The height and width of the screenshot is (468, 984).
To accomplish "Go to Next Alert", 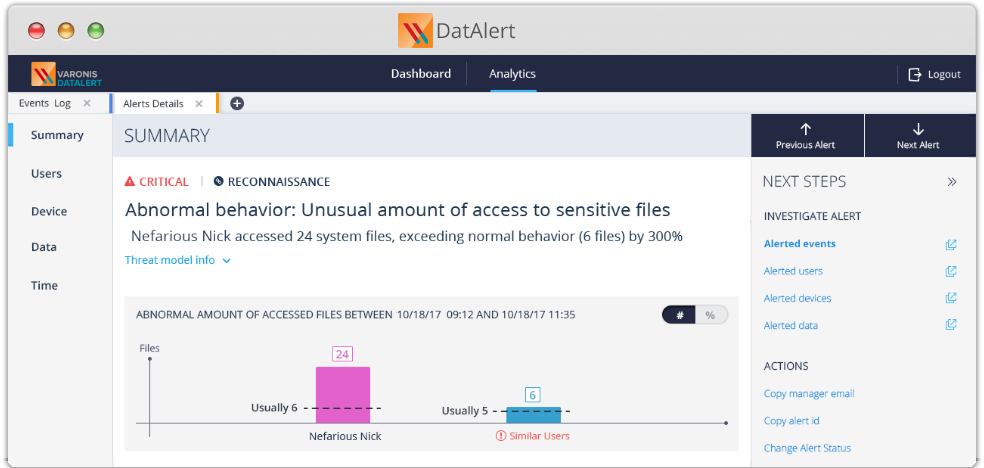I will click(918, 136).
